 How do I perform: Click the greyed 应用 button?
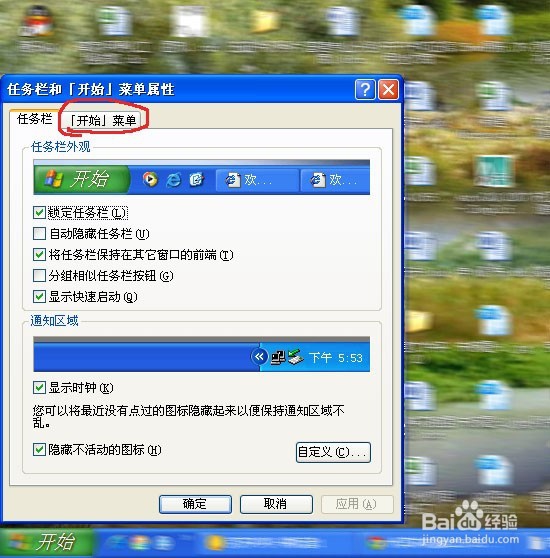[357, 504]
